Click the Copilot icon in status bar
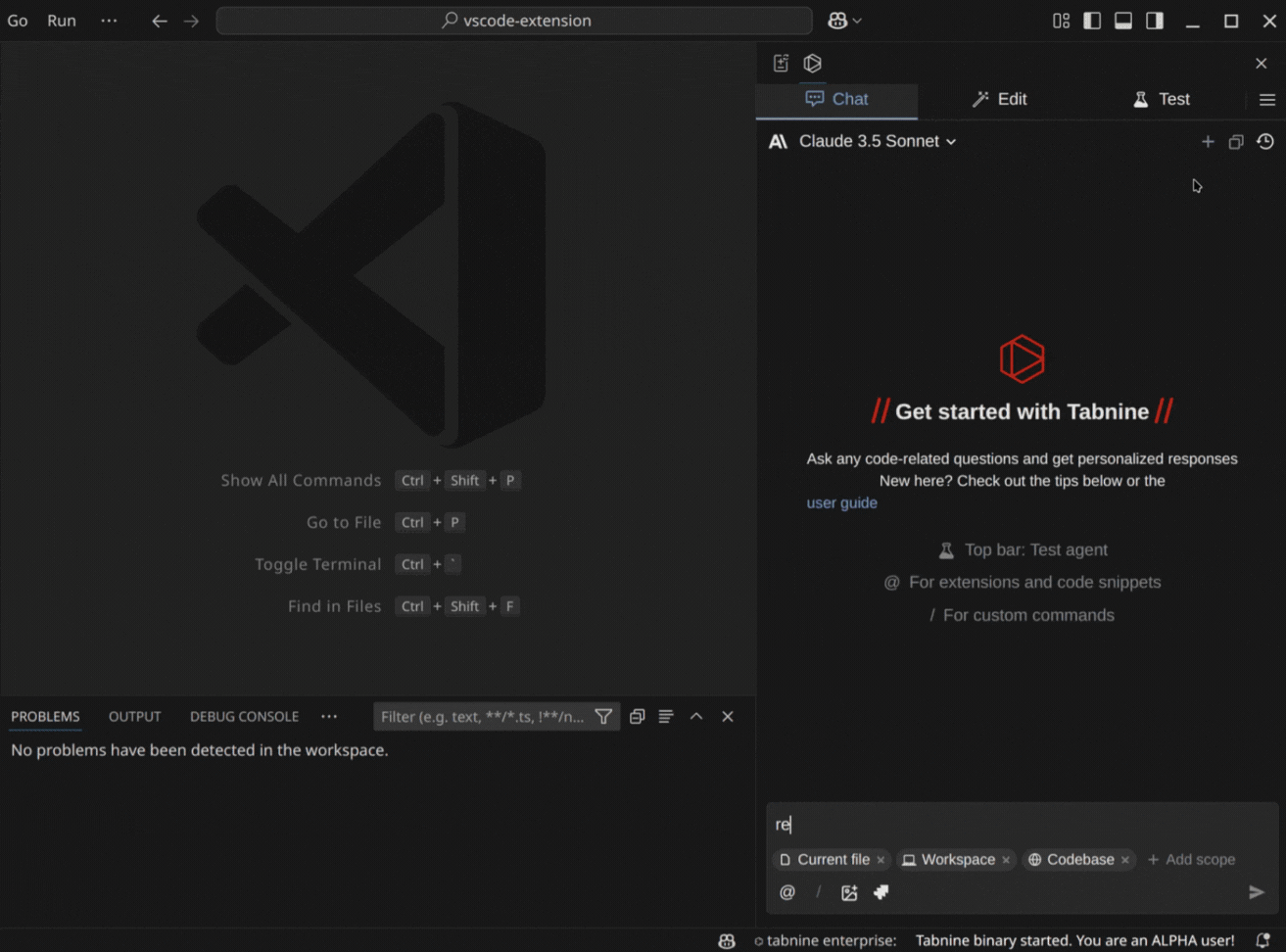 point(726,940)
